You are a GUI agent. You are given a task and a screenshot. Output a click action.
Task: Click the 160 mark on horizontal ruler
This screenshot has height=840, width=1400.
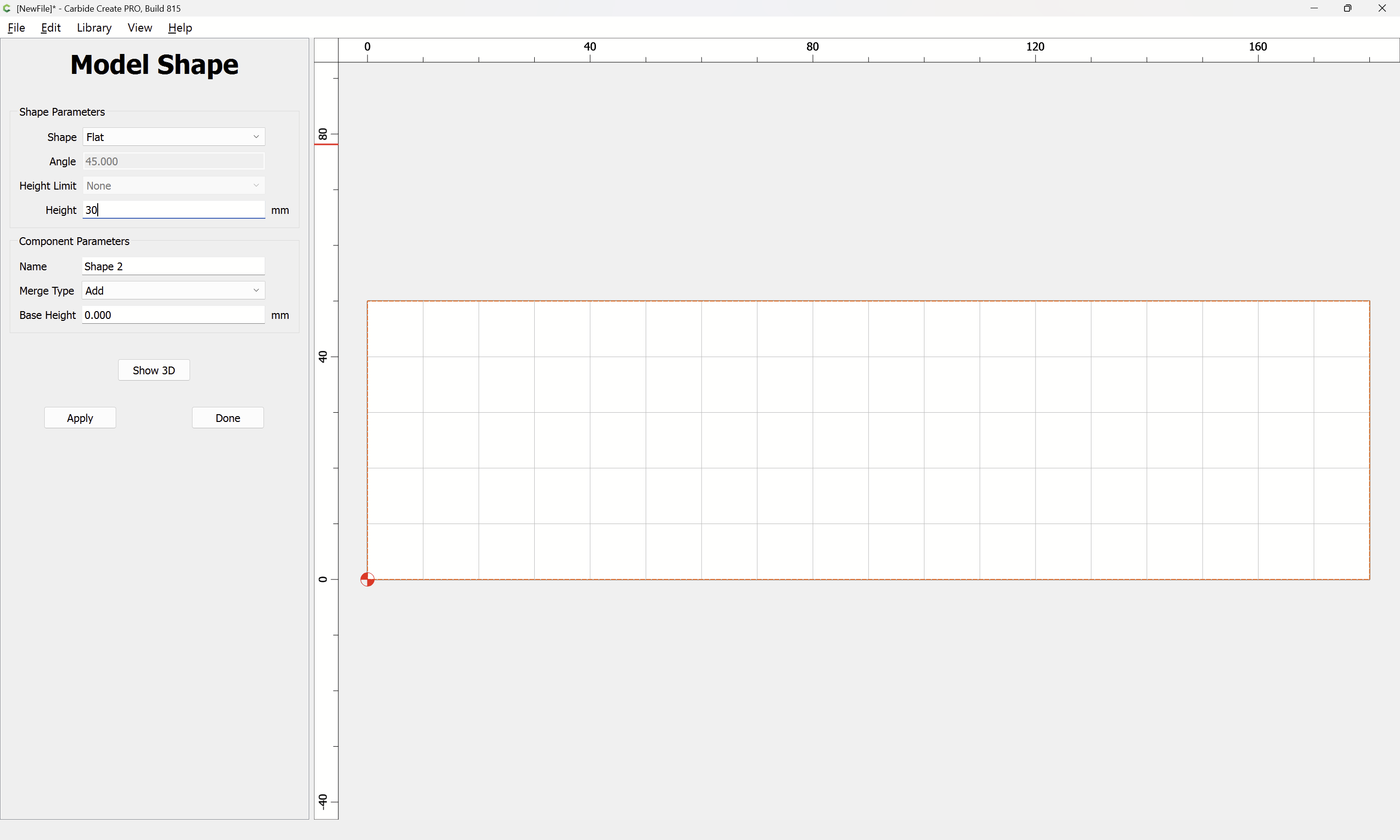pos(1258,46)
